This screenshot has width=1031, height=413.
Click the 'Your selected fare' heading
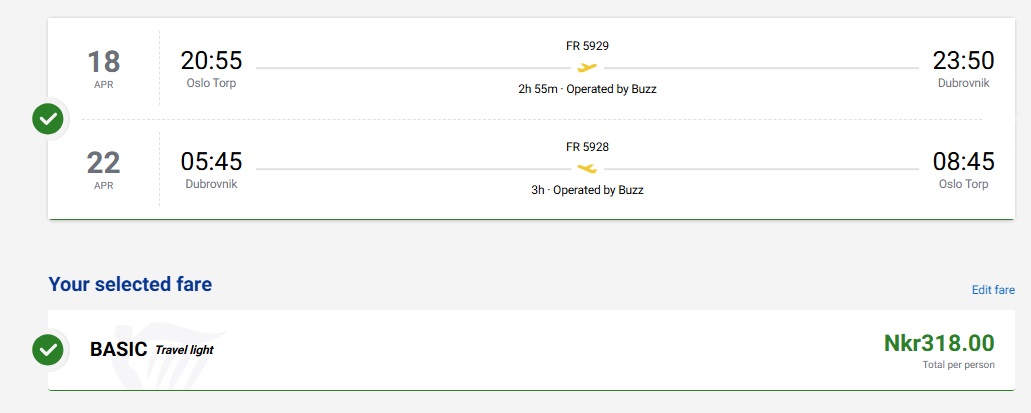[x=130, y=284]
